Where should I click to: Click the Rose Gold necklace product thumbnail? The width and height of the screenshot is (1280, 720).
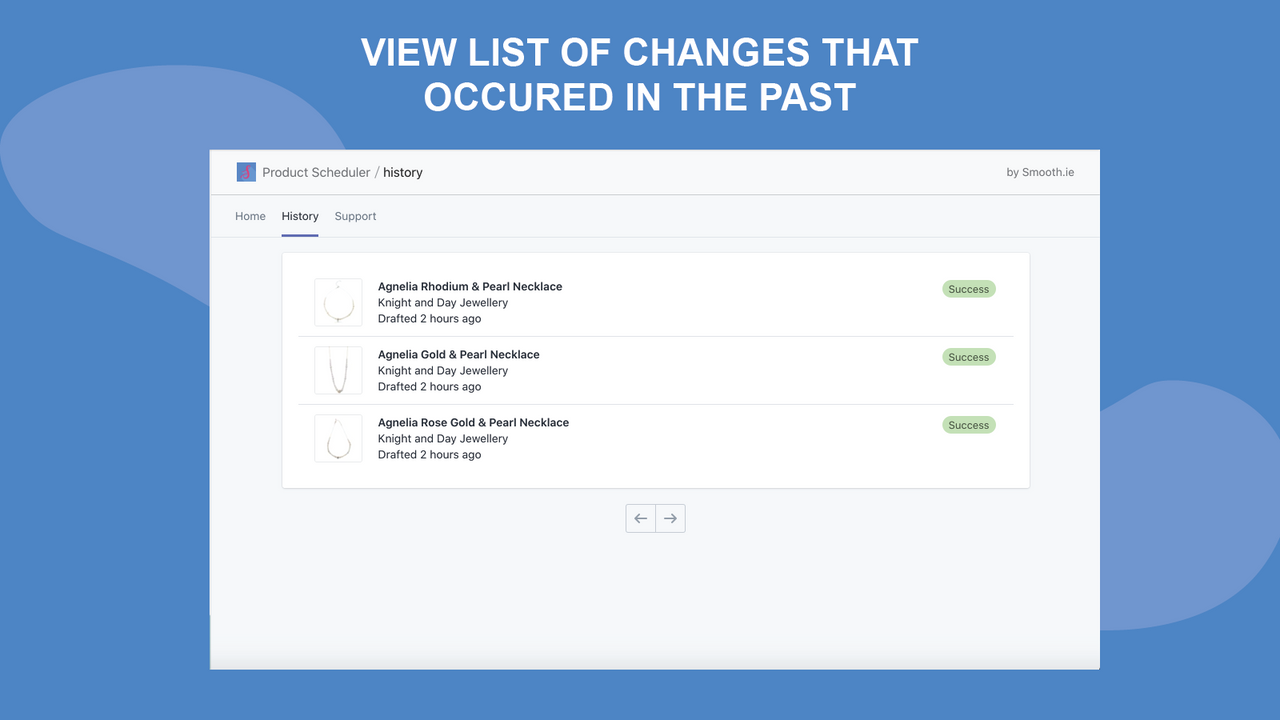pos(338,438)
